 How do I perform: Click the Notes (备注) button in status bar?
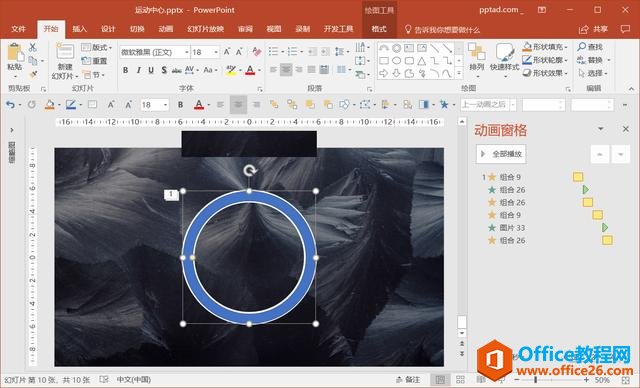tap(408, 379)
